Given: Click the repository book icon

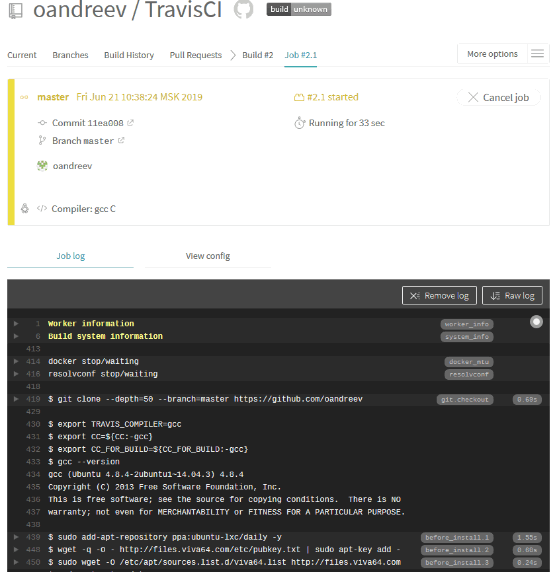Looking at the screenshot, I should tap(15, 10).
